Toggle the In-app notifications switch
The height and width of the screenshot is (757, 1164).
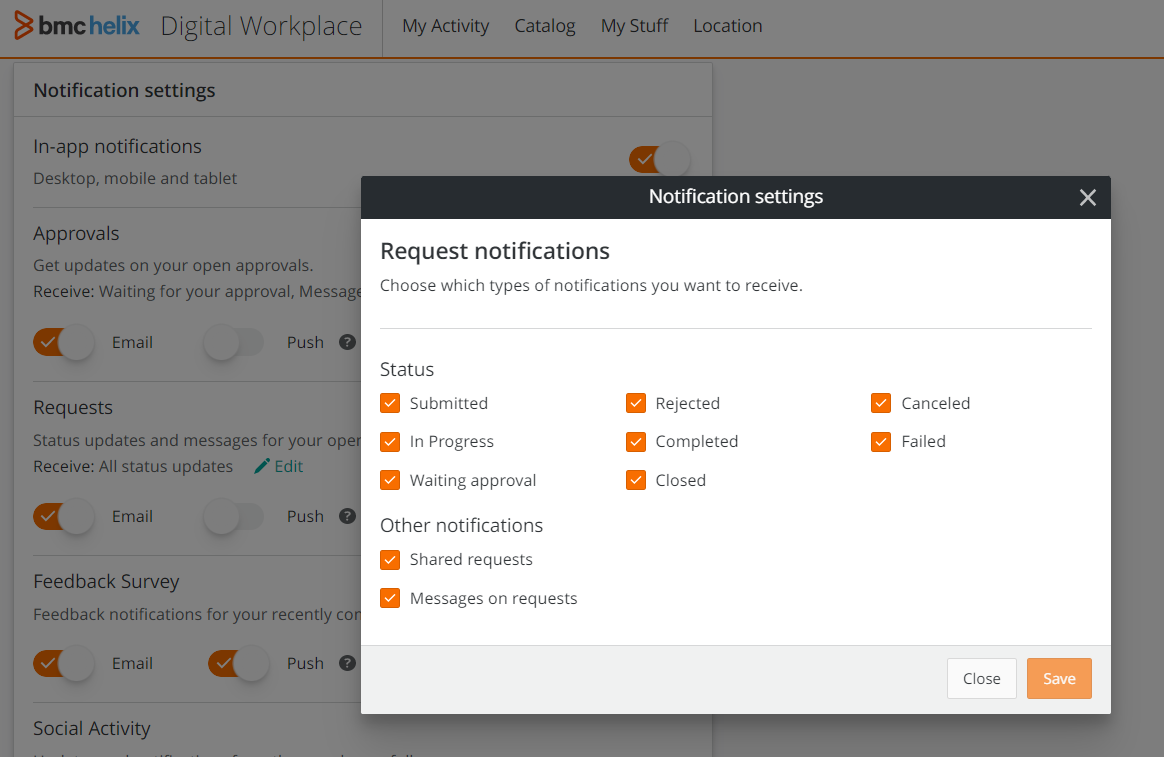tap(659, 159)
